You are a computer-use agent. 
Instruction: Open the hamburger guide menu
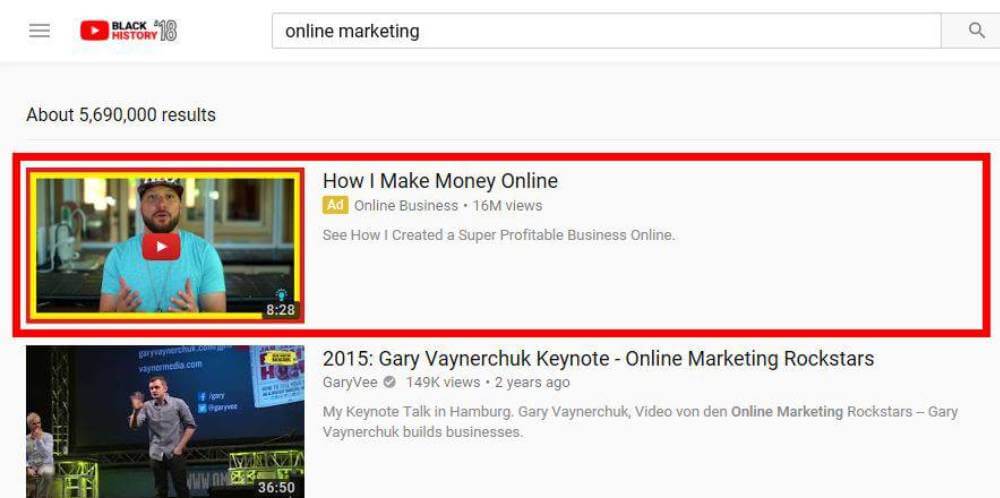tap(40, 31)
